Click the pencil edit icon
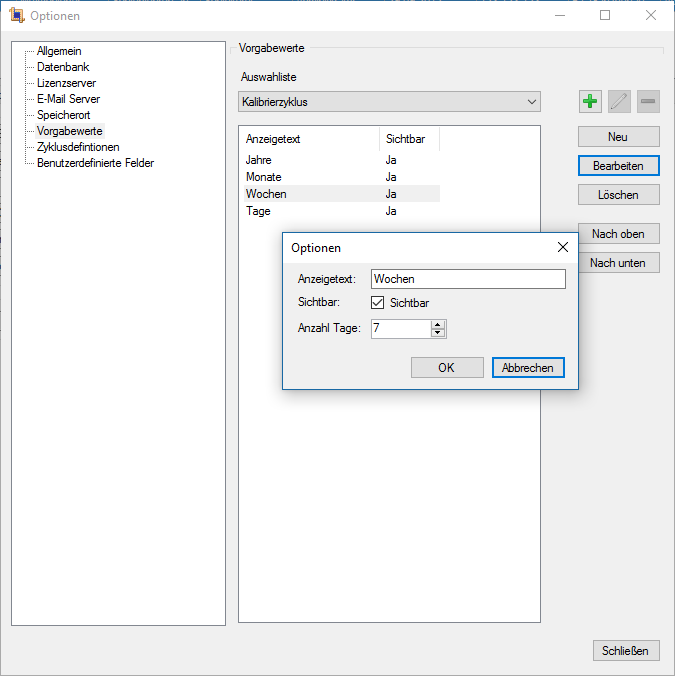The height and width of the screenshot is (676, 675). (619, 101)
